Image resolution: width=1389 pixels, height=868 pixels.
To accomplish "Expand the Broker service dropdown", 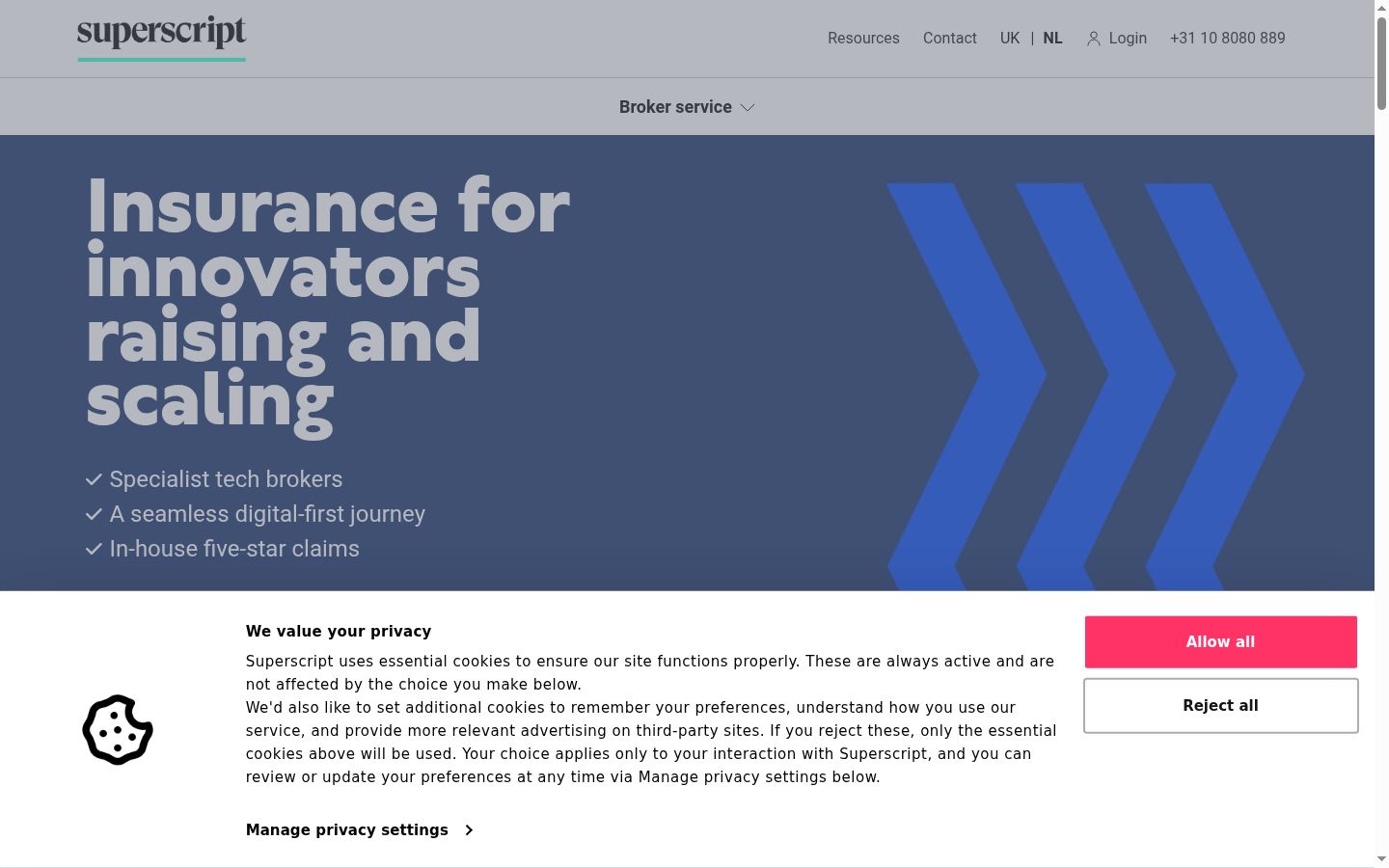I will pyautogui.click(x=686, y=107).
